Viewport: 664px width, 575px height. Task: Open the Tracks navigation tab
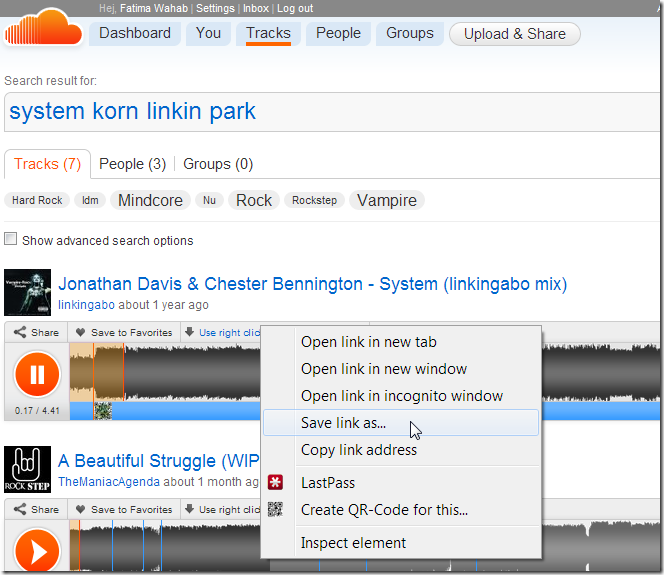click(268, 33)
